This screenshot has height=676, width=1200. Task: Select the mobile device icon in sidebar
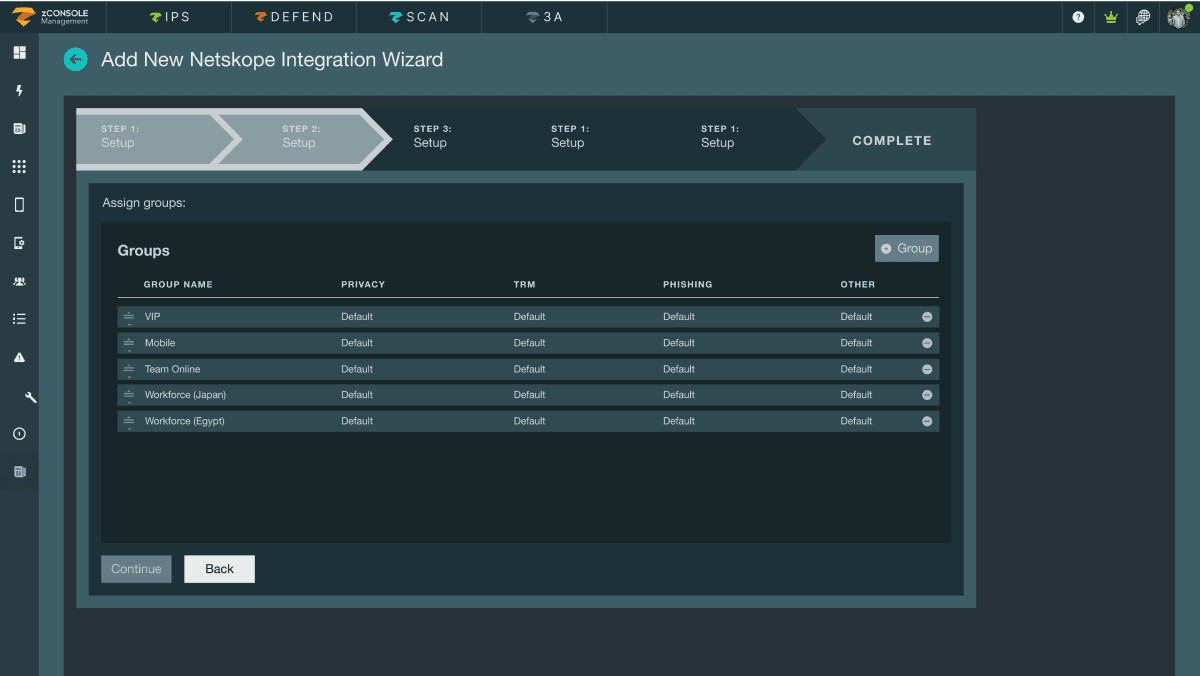click(18, 204)
